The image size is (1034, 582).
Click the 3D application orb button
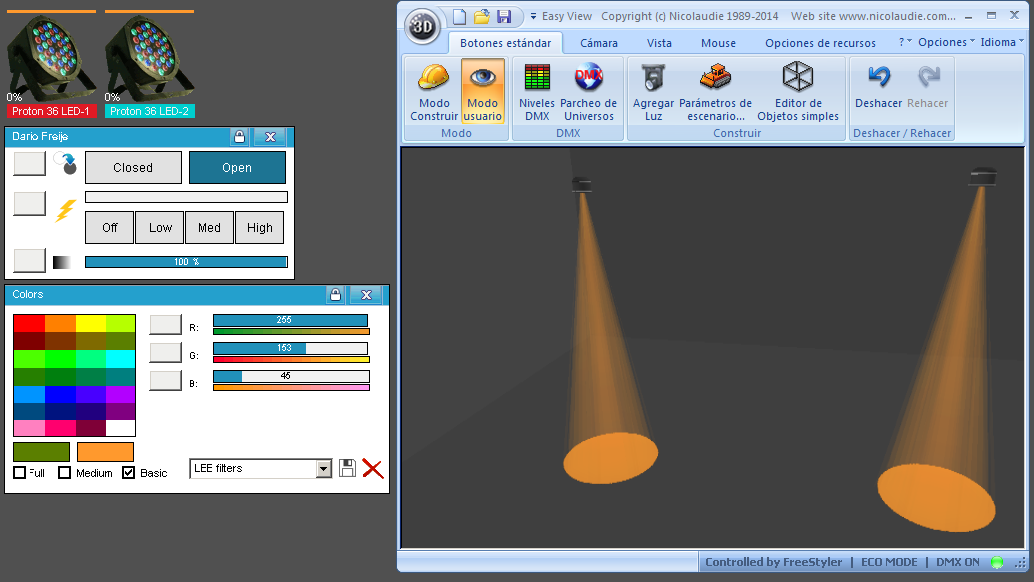click(422, 26)
